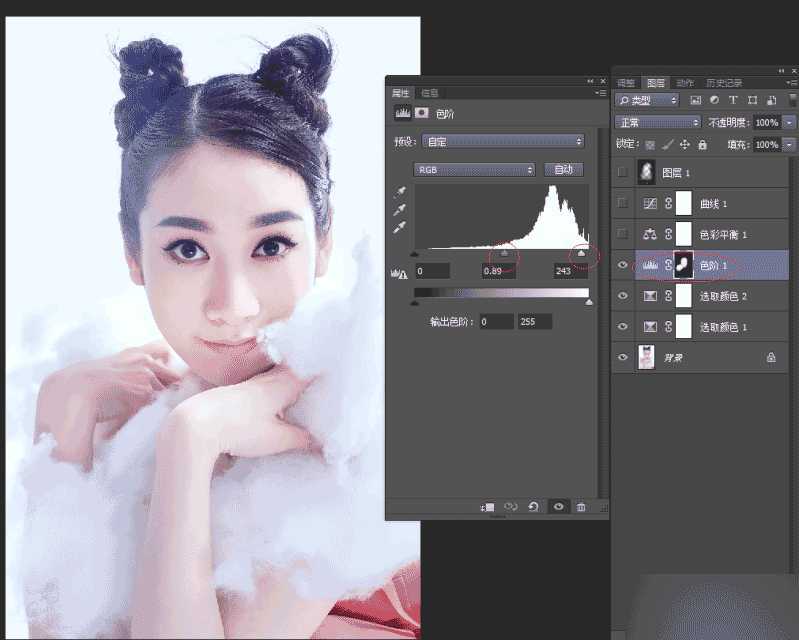Hide the 选取颜色 2 layer eye icon

pyautogui.click(x=622, y=296)
